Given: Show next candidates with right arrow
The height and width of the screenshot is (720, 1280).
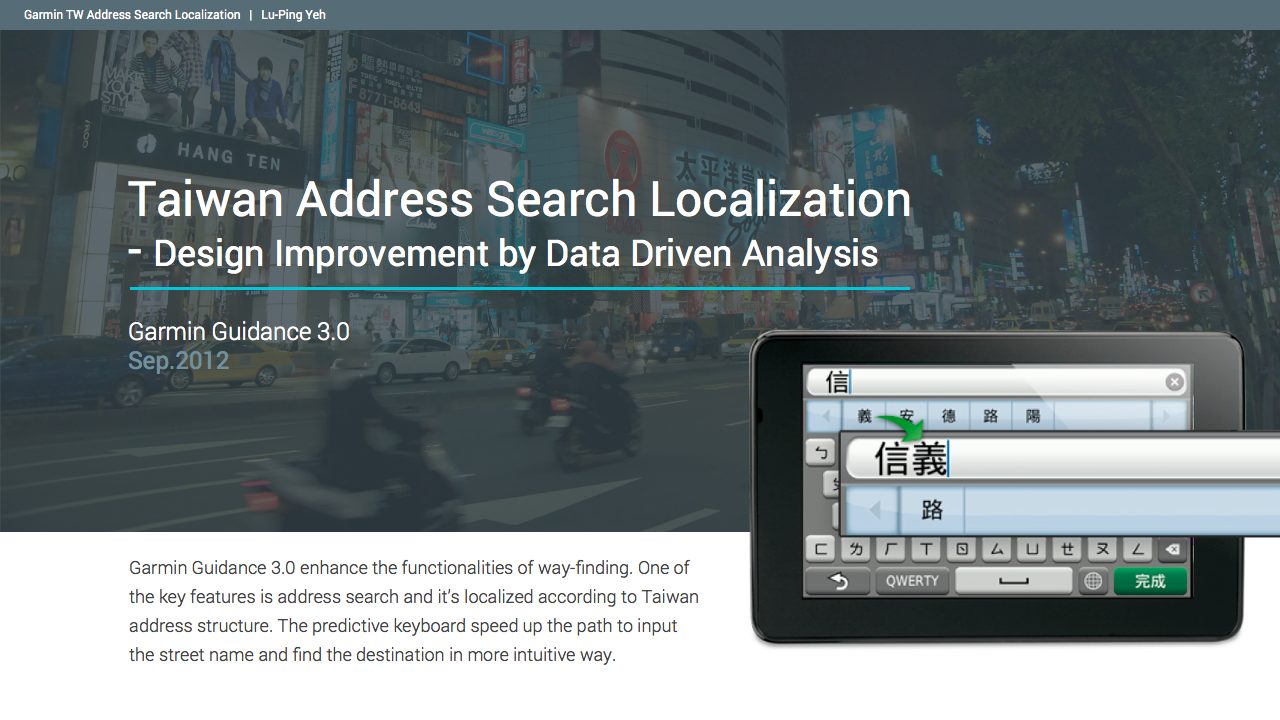Looking at the screenshot, I should (1169, 416).
